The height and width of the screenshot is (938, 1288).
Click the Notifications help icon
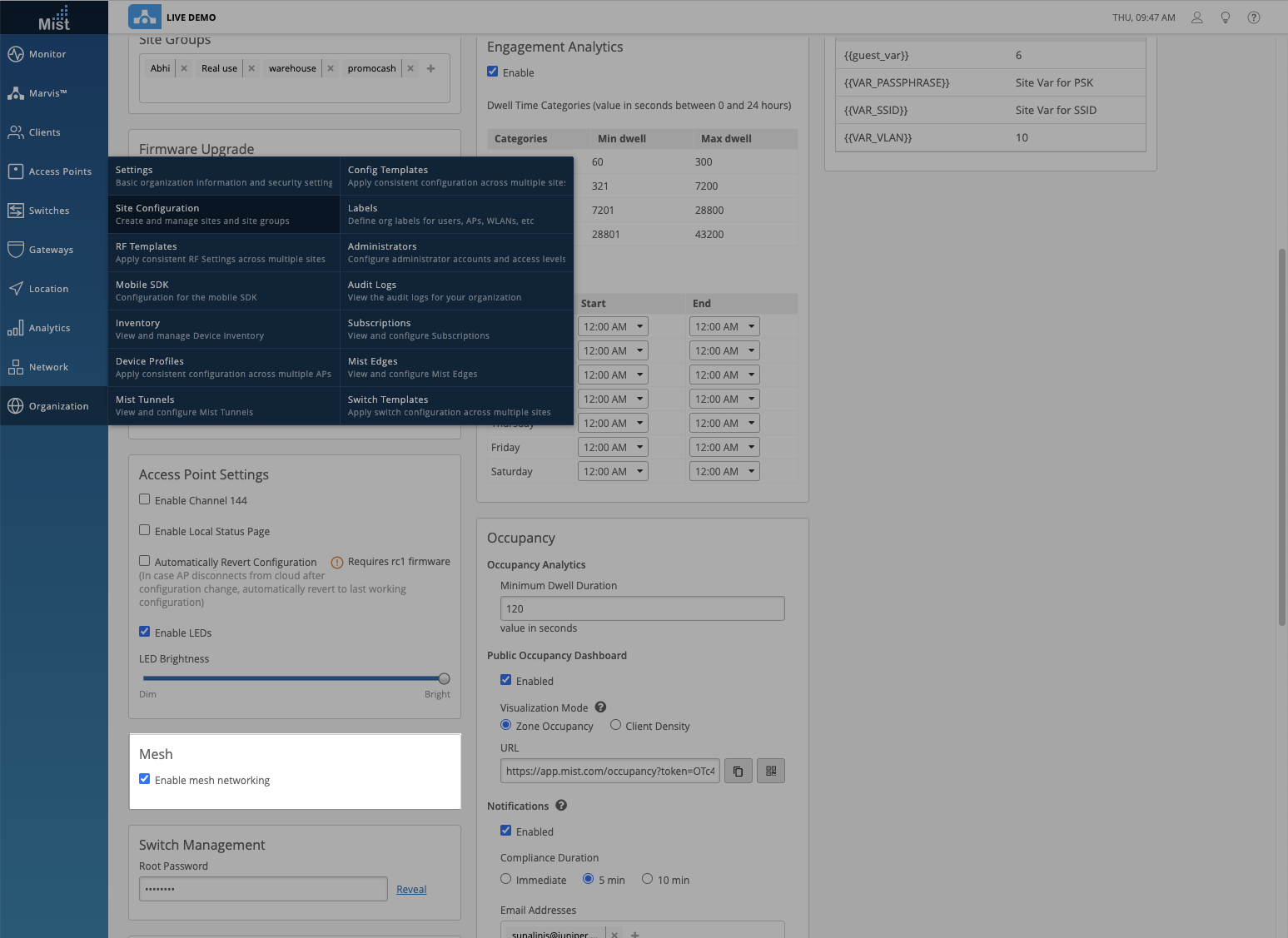click(561, 806)
